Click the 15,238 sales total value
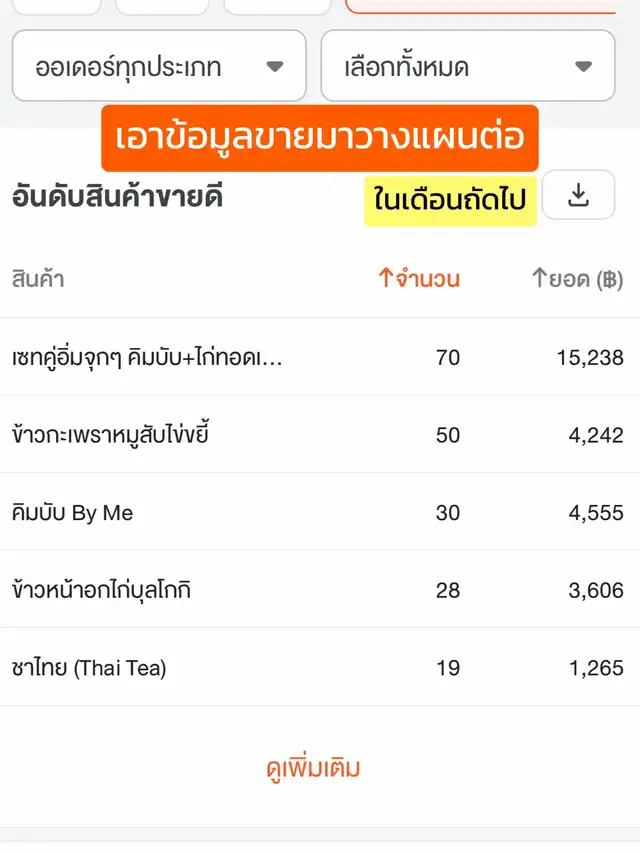Viewport: 640px width, 853px height. pos(590,357)
